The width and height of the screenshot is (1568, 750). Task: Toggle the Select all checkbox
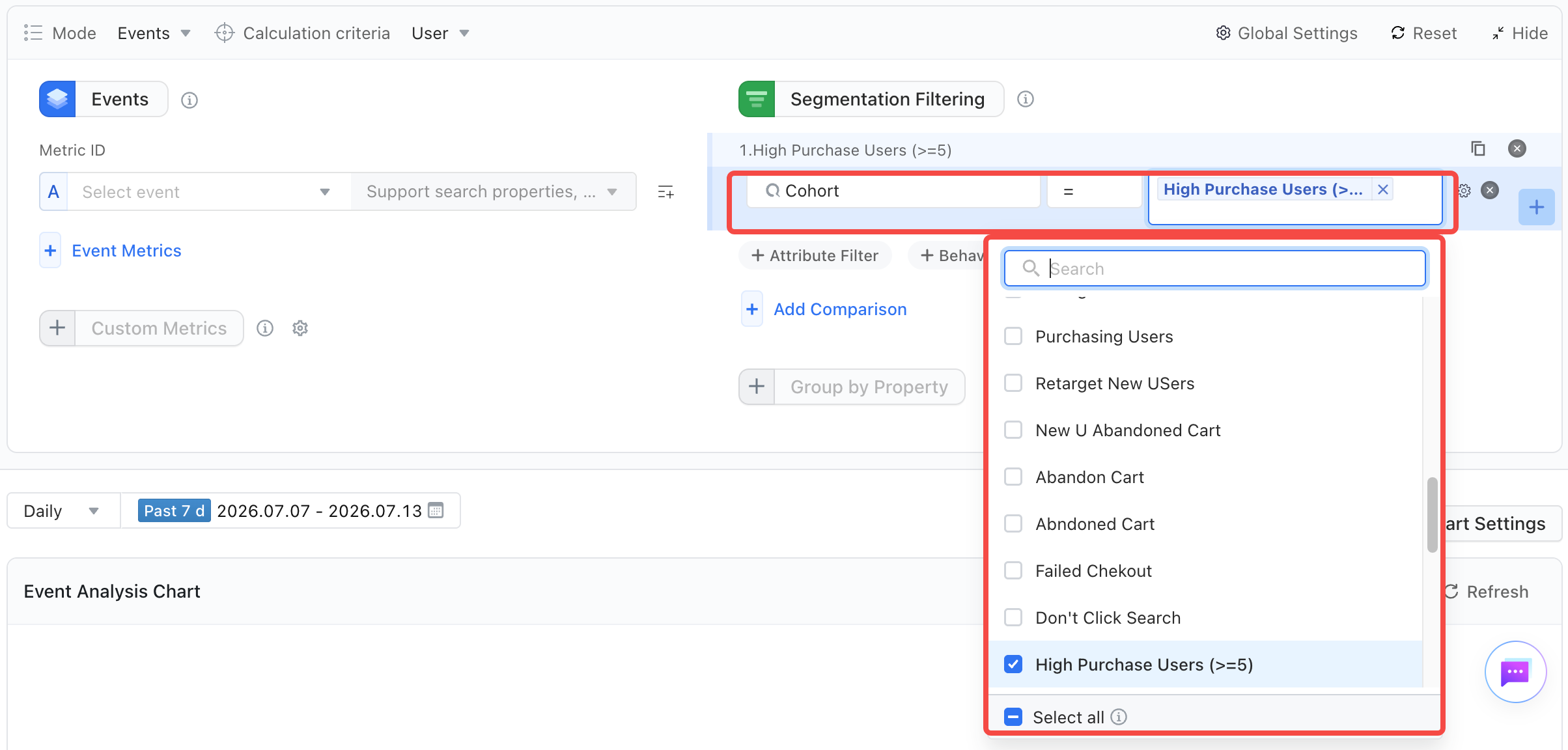[x=1013, y=717]
